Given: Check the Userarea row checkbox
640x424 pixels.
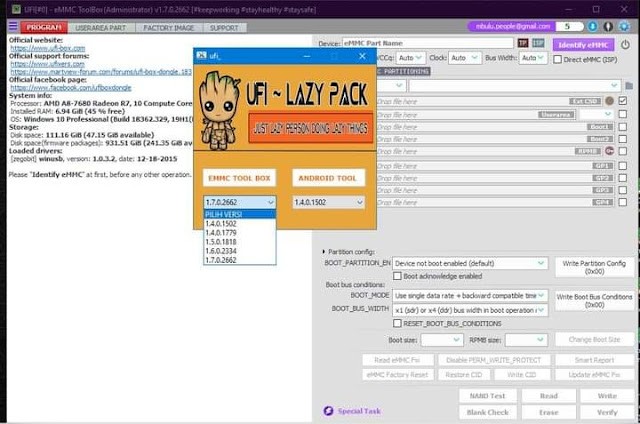Looking at the screenshot, I should 623,114.
